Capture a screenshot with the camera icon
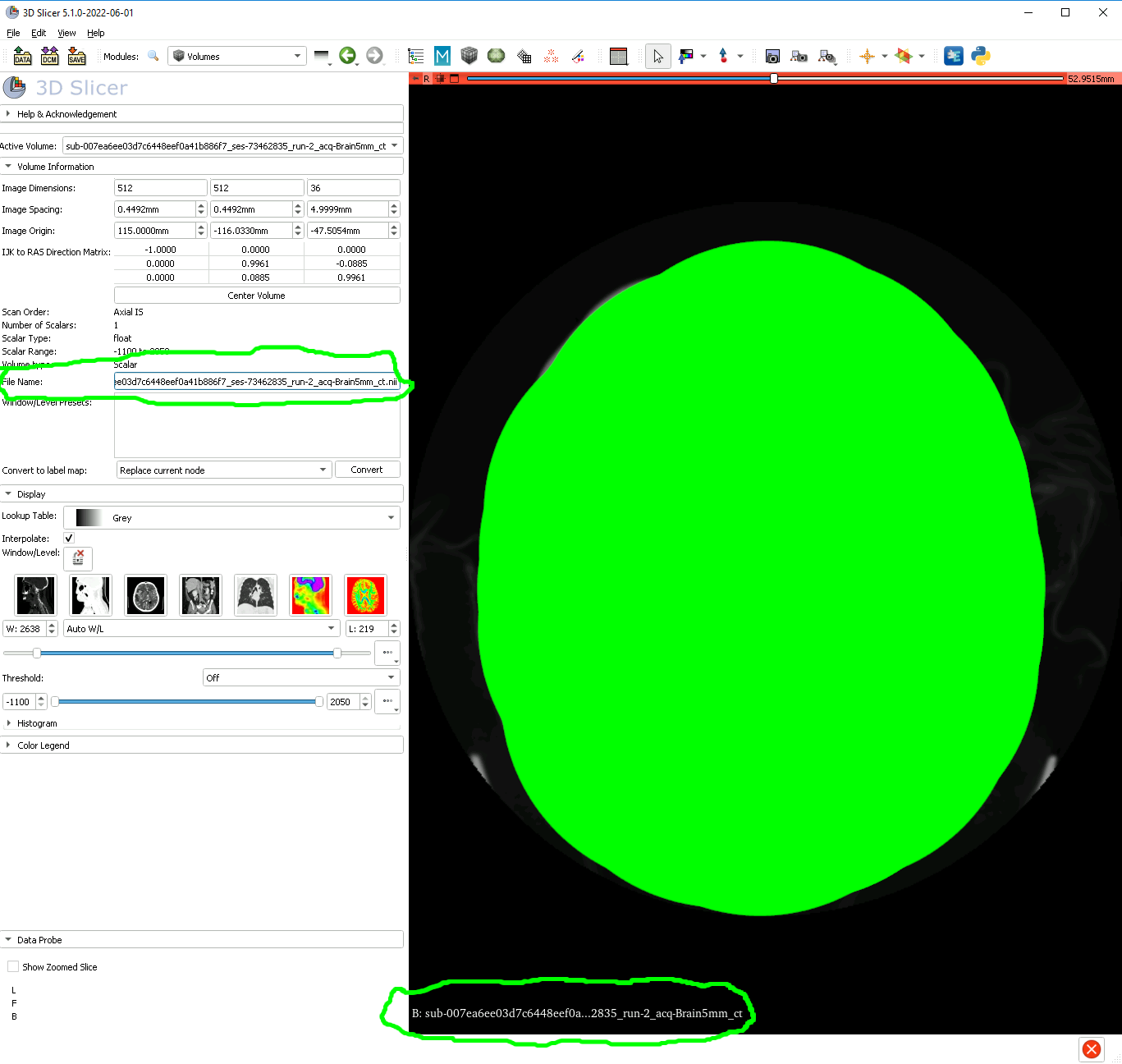 [x=772, y=56]
